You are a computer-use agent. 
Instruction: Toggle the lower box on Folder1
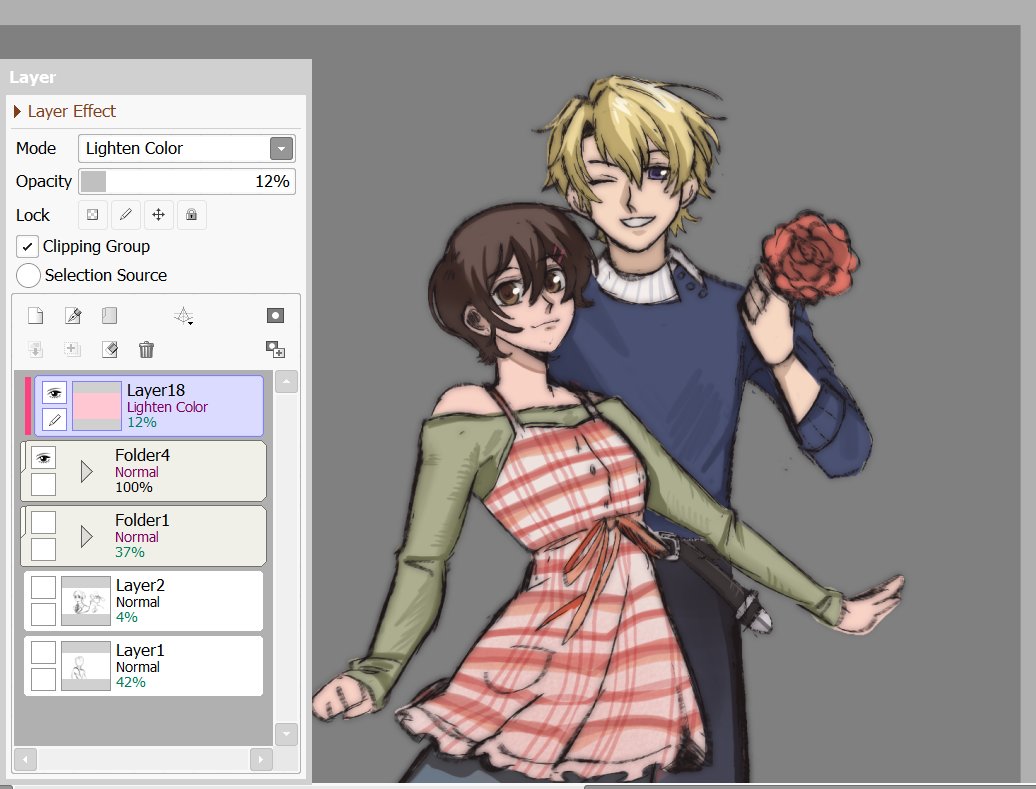click(x=44, y=549)
